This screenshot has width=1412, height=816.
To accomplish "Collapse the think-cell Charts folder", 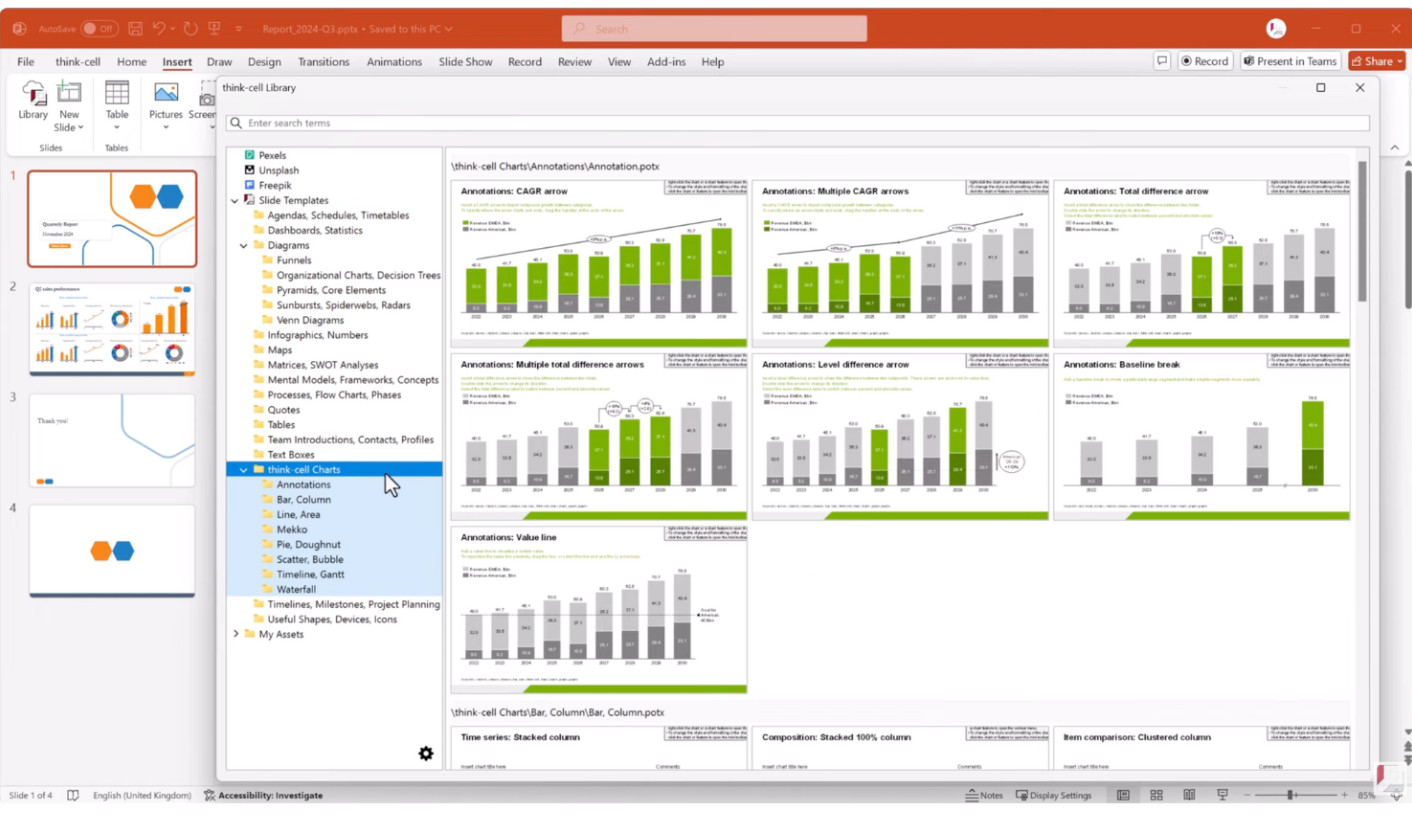I will [244, 470].
